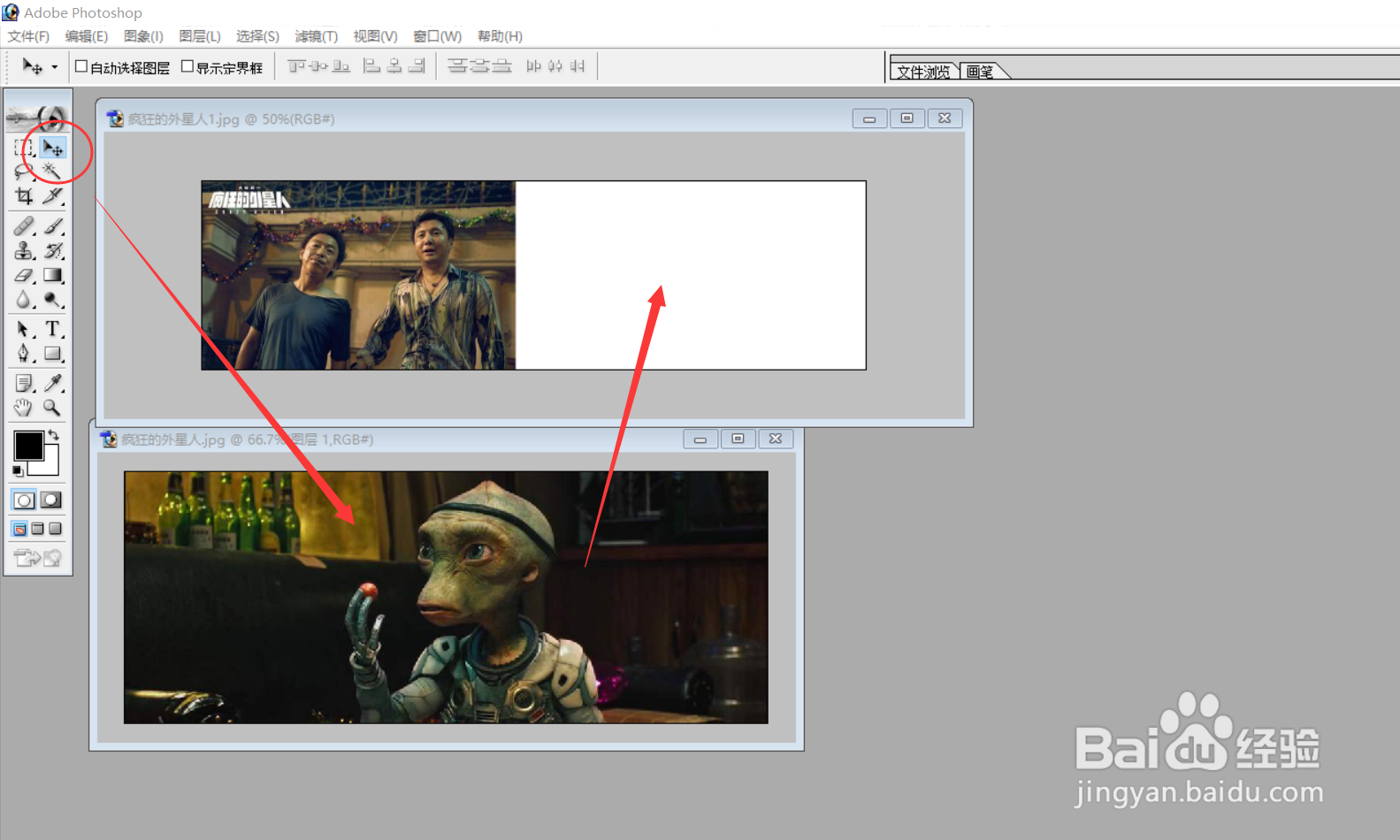The image size is (1400, 840).
Task: Click the foreground color swatch
Action: tap(27, 446)
